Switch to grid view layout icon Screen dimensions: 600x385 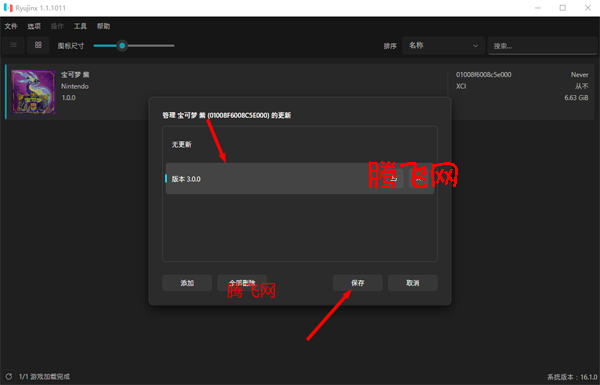38,45
